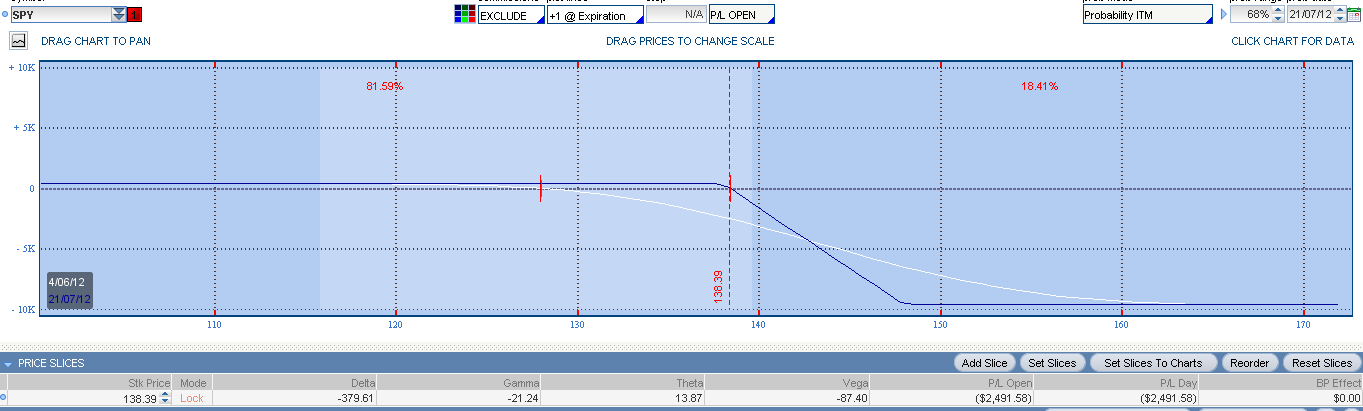The height and width of the screenshot is (411, 1363).
Task: Click the red alert badge next to SPY
Action: pos(136,15)
